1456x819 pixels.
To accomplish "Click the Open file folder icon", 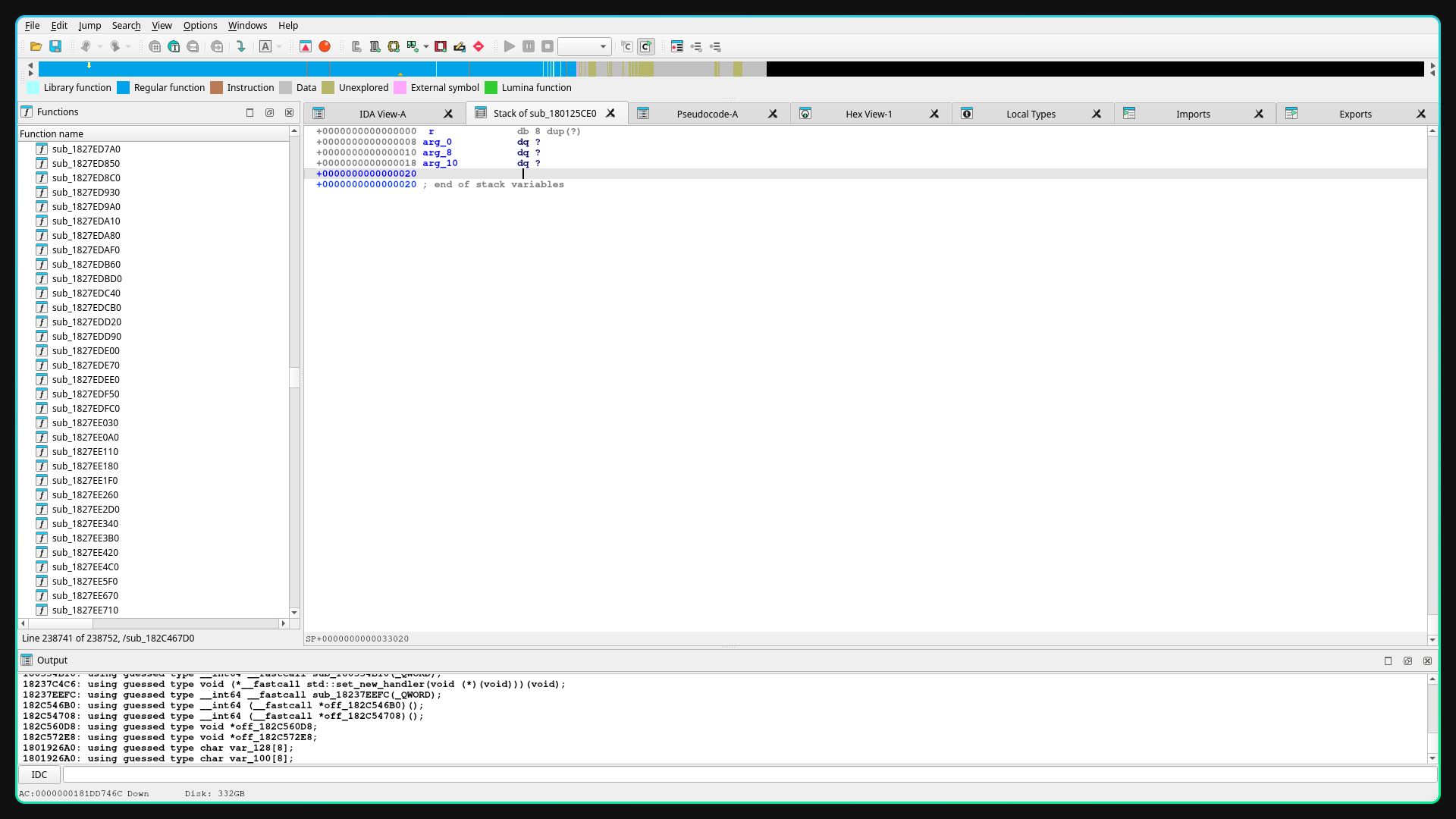I will 36,47.
